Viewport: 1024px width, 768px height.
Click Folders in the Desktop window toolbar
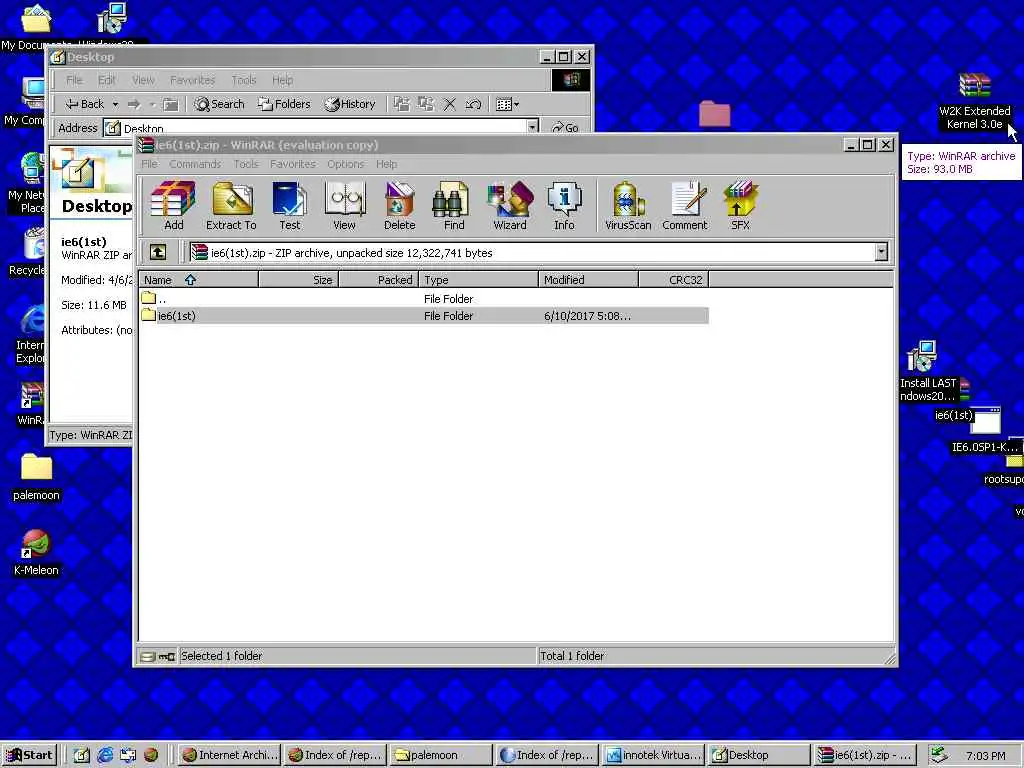pyautogui.click(x=283, y=104)
